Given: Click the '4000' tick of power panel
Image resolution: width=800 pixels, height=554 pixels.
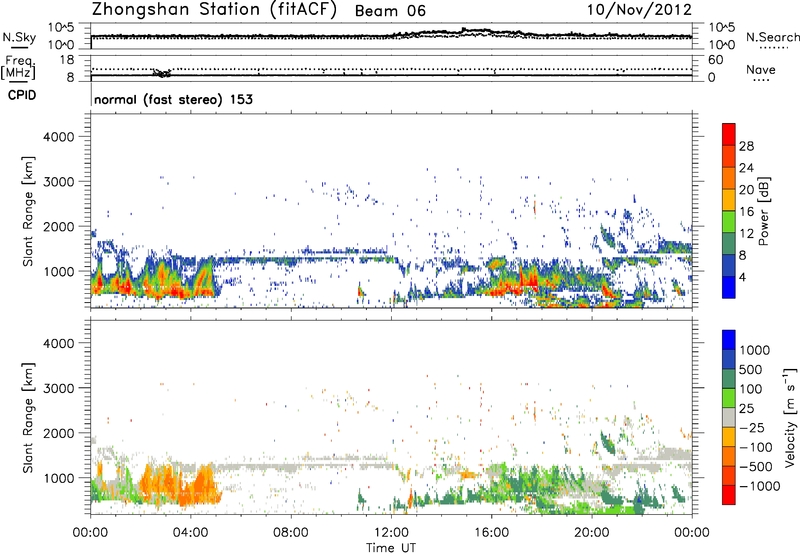Looking at the screenshot, I should click(58, 137).
